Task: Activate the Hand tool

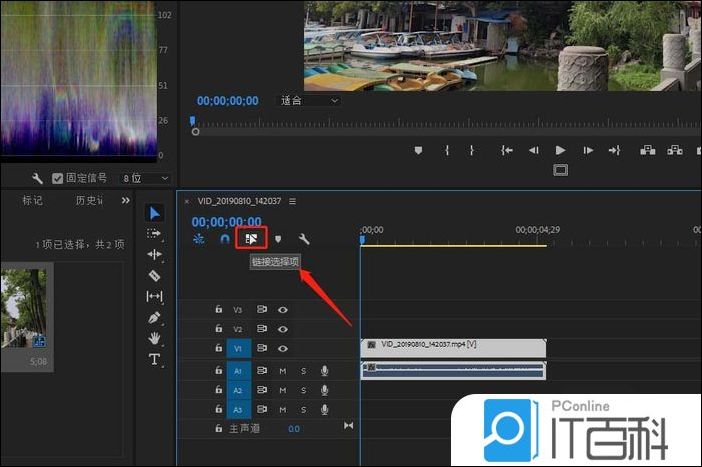Action: (154, 338)
